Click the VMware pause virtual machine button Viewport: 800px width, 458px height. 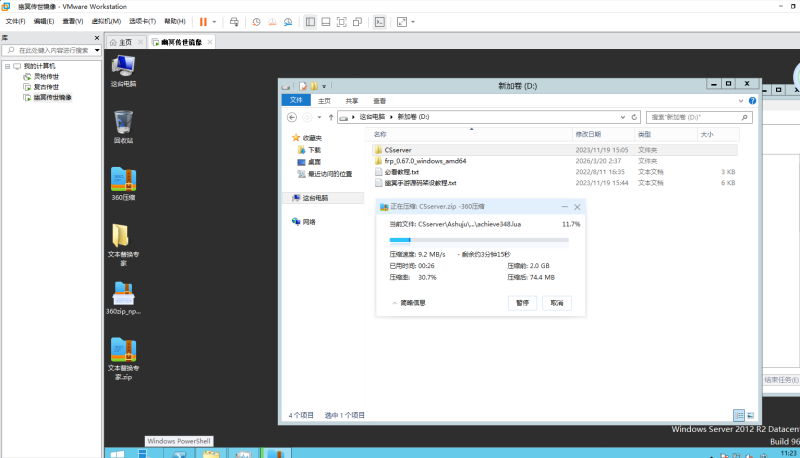click(x=203, y=22)
